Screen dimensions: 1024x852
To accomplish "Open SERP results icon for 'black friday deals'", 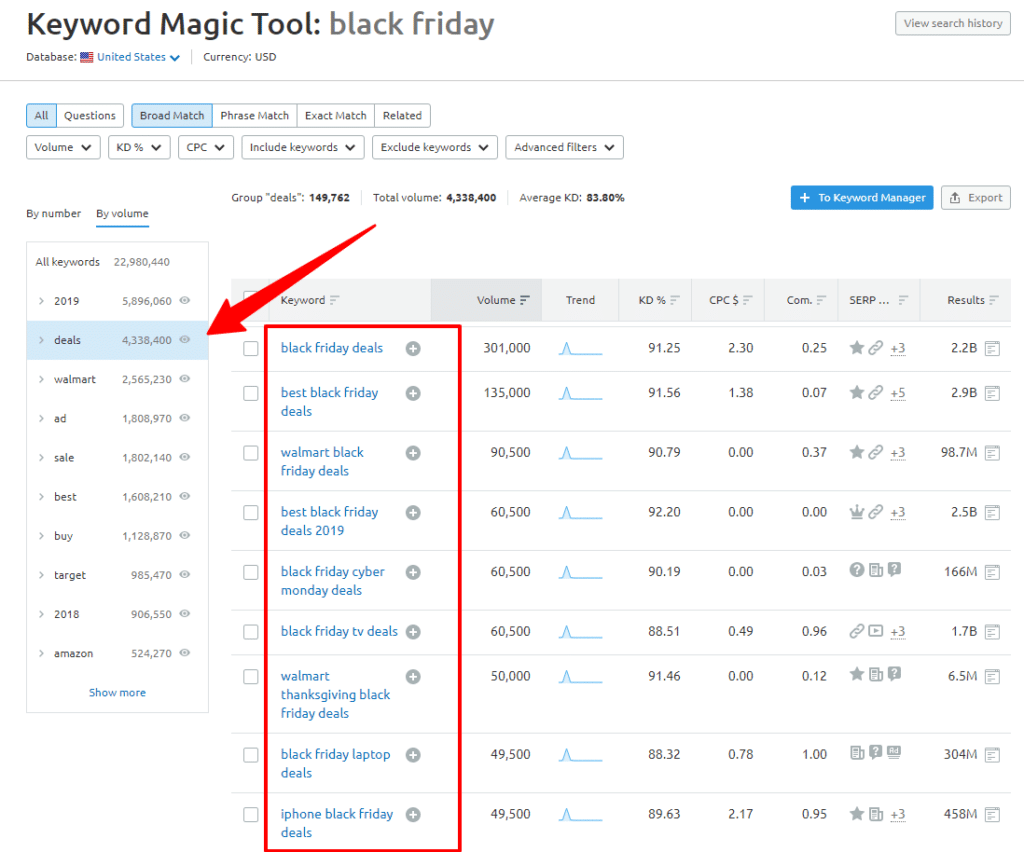I will (992, 348).
